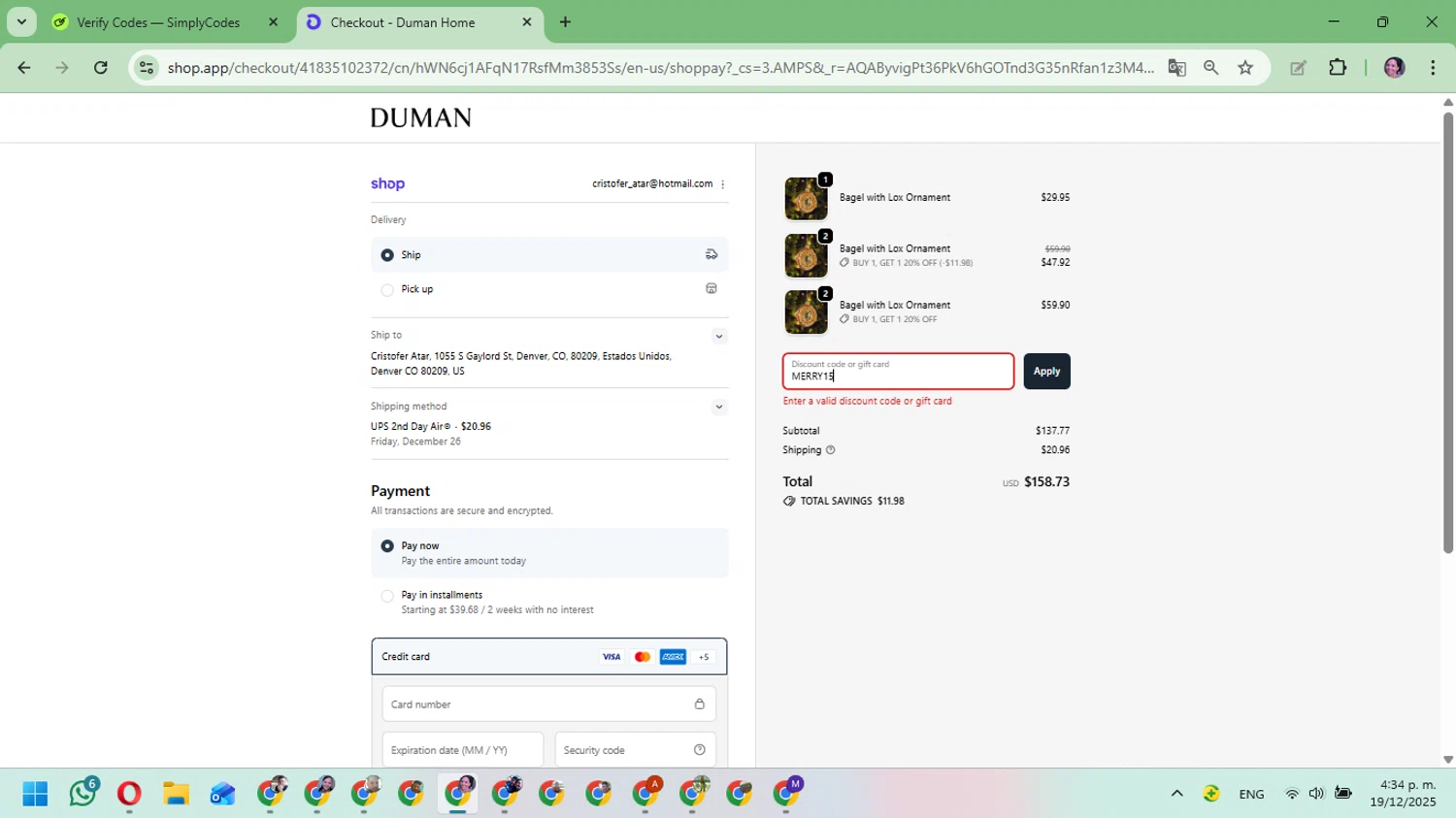This screenshot has height=818, width=1456.
Task: Click the Mastercard icon
Action: pos(643,657)
